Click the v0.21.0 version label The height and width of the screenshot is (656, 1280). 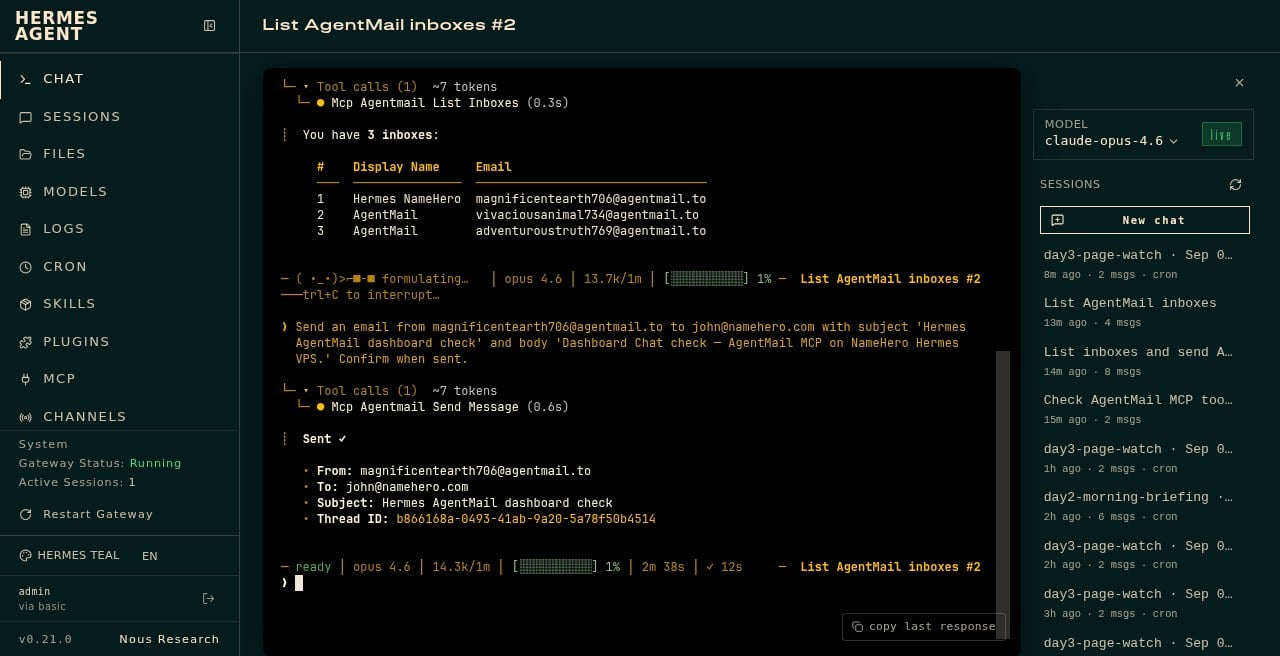45,639
